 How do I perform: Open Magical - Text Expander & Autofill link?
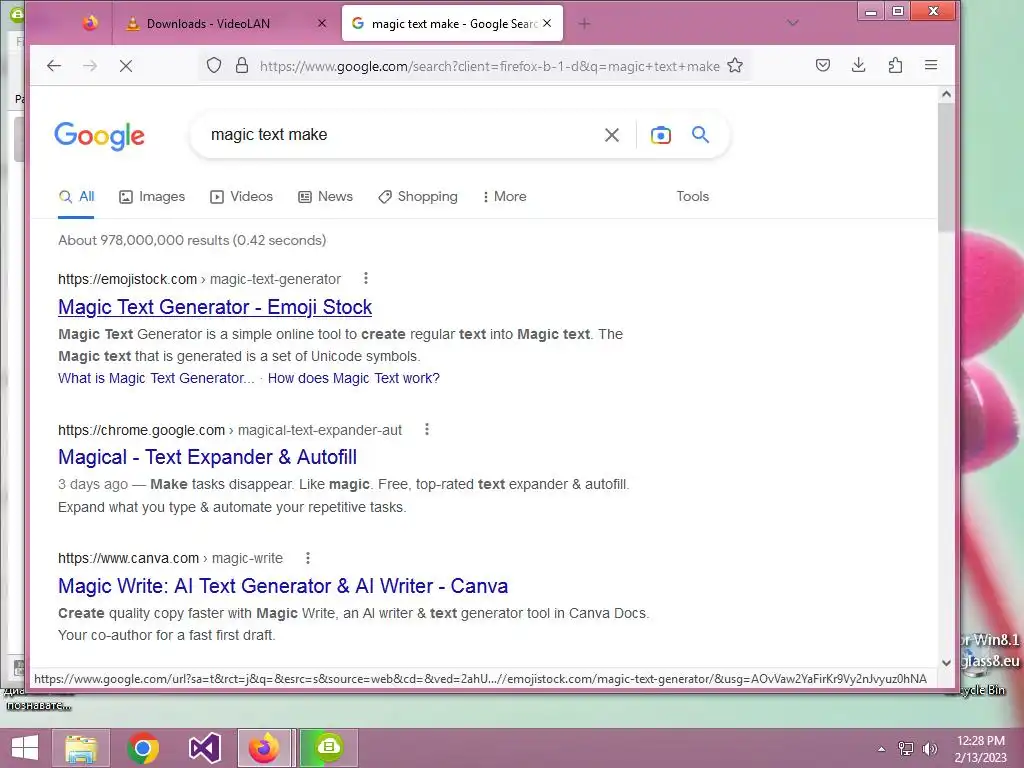click(207, 457)
